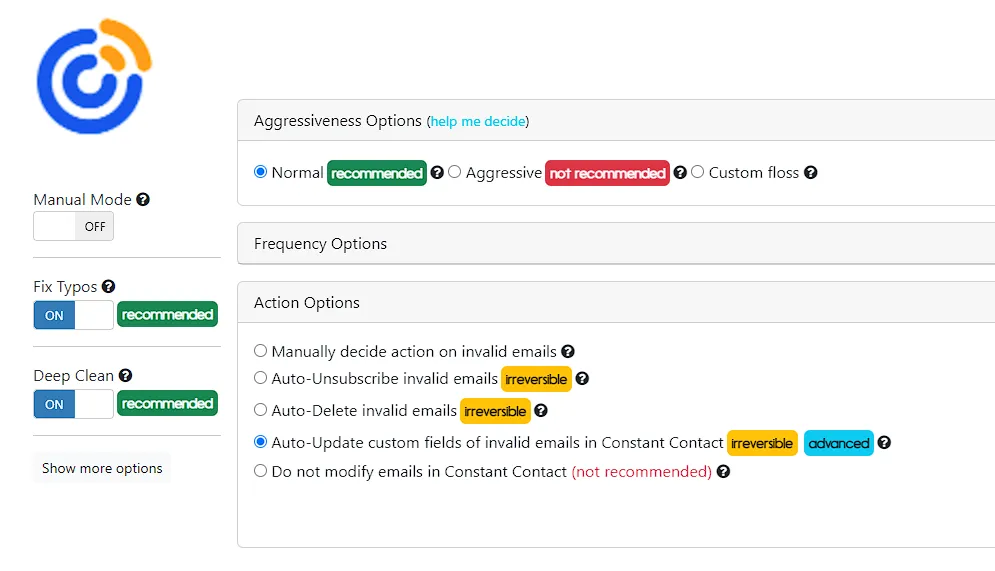Screen dimensions: 995x571
Task: Open help icon for Do not modify emails
Action: click(723, 471)
